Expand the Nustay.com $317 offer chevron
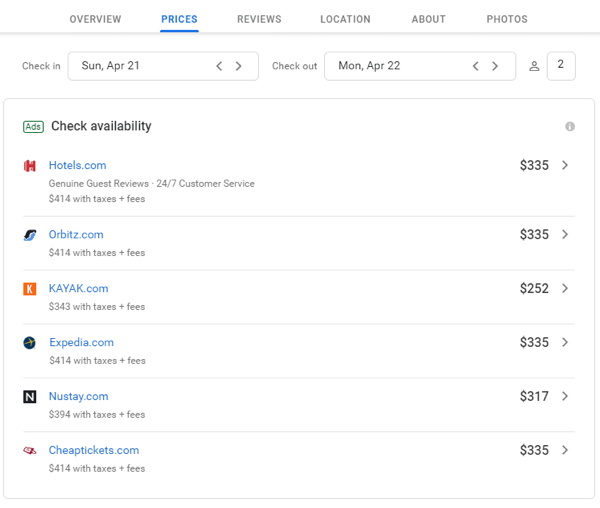This screenshot has width=600, height=508. click(x=565, y=396)
